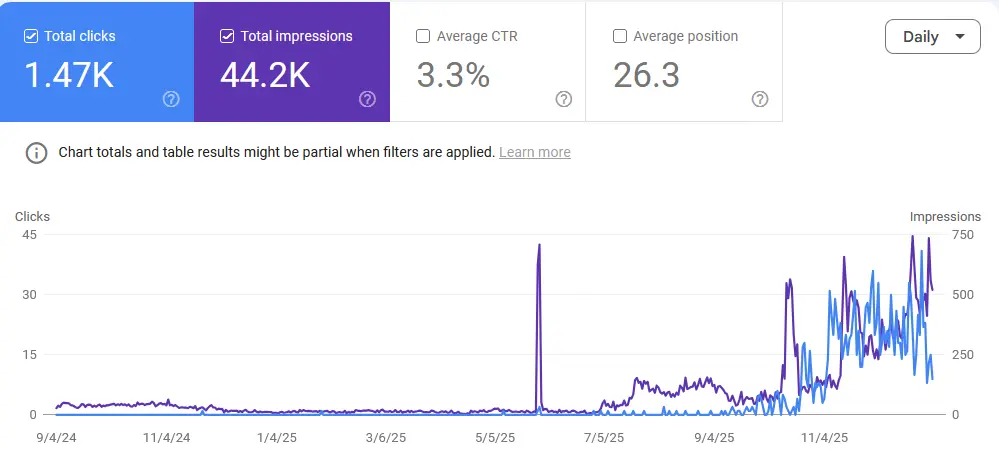Open help icon on Average CTR card

pos(563,99)
